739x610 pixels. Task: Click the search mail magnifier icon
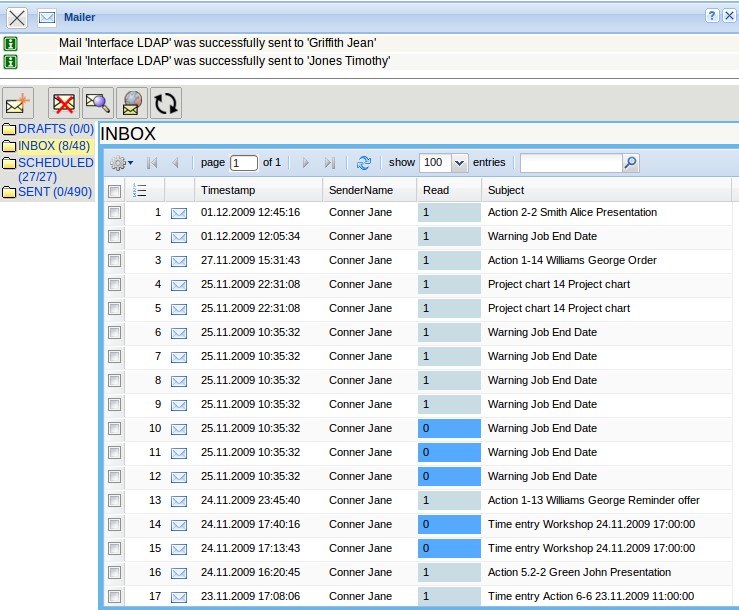[x=97, y=103]
